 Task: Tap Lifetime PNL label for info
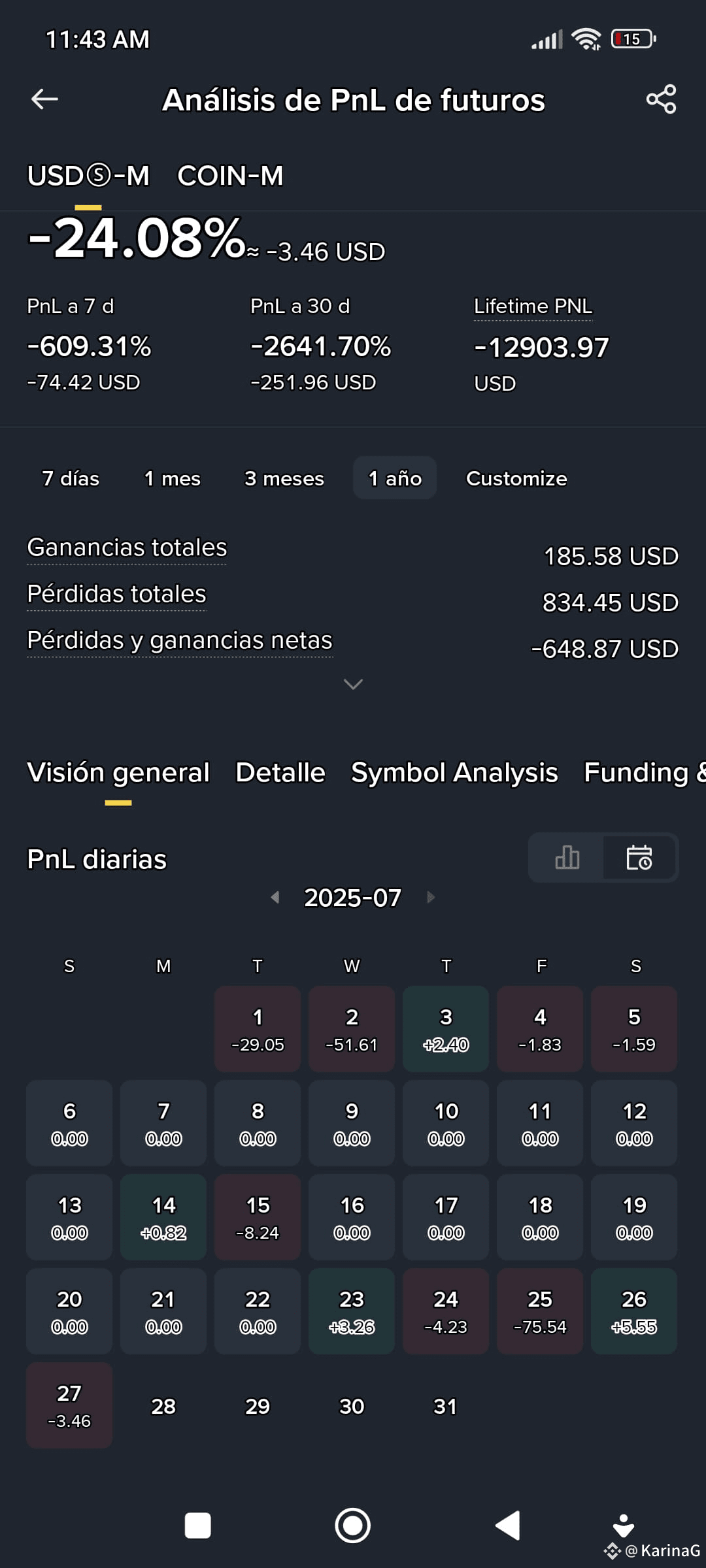click(533, 306)
